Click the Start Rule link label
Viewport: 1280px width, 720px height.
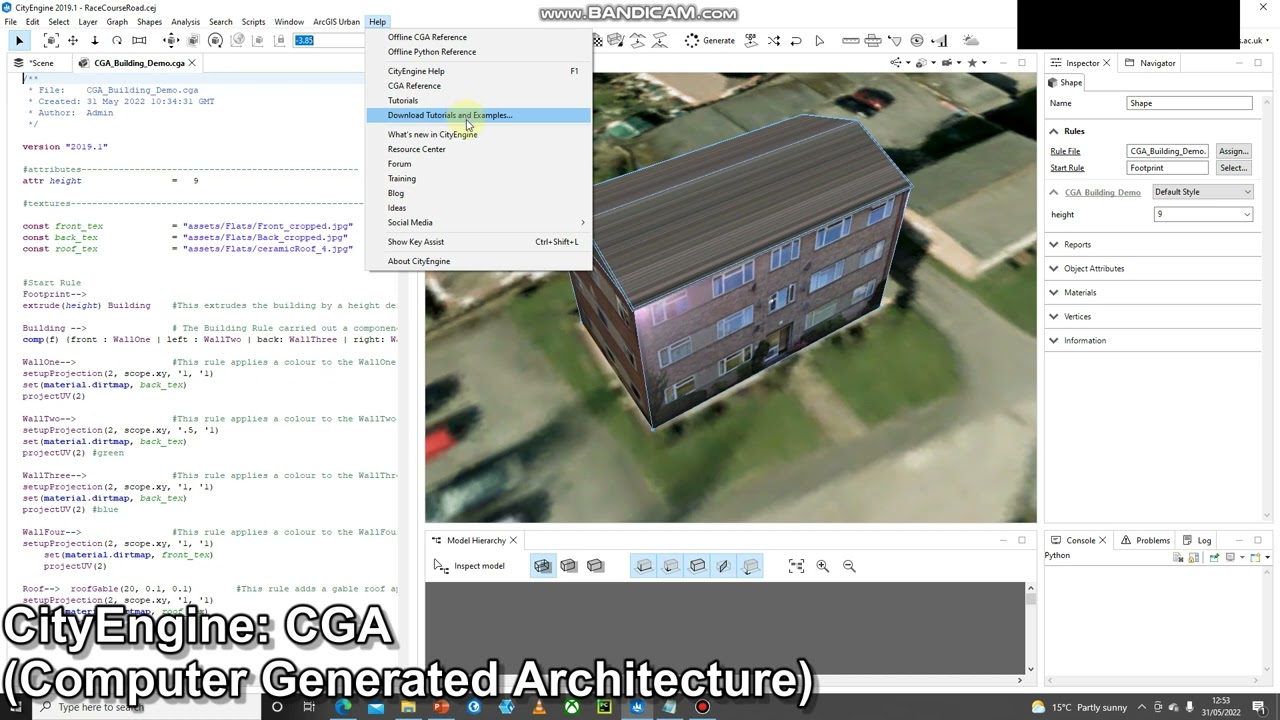pos(1067,168)
